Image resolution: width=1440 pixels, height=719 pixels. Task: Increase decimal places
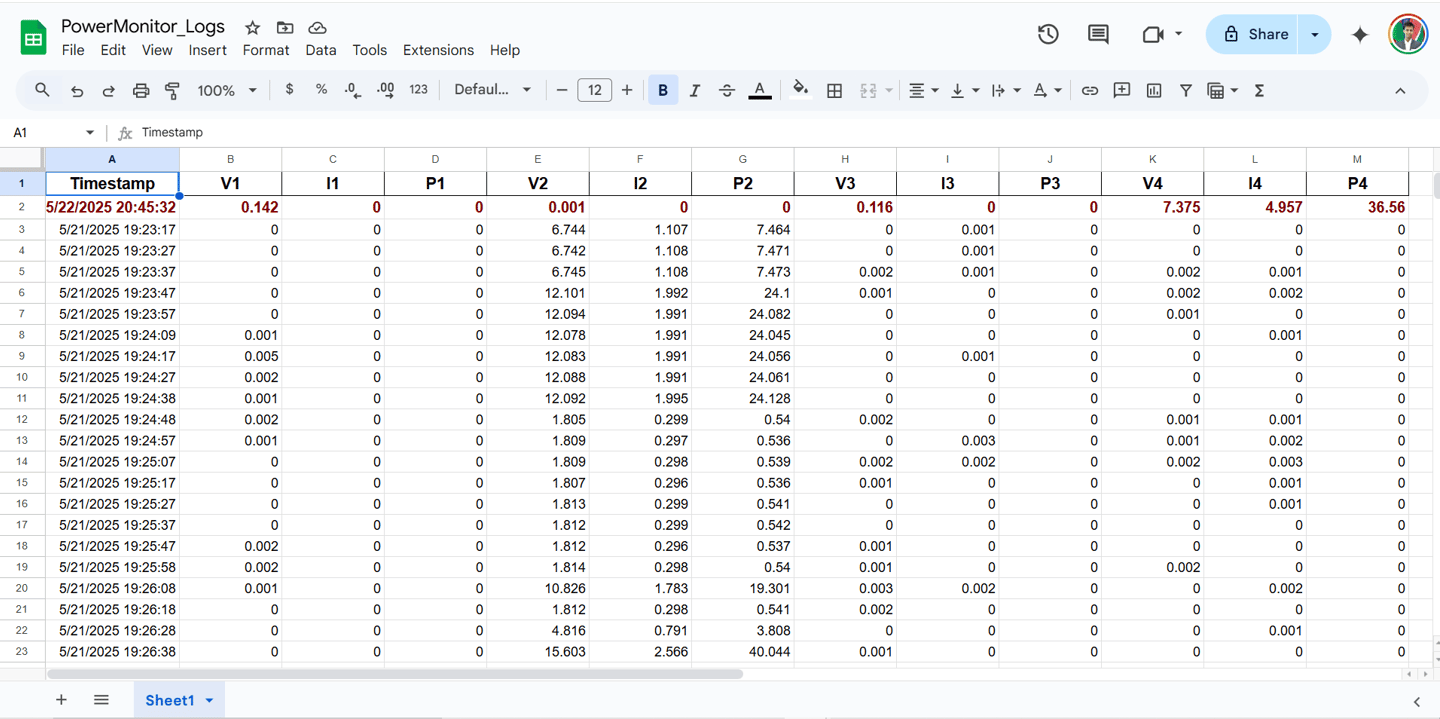(x=385, y=90)
